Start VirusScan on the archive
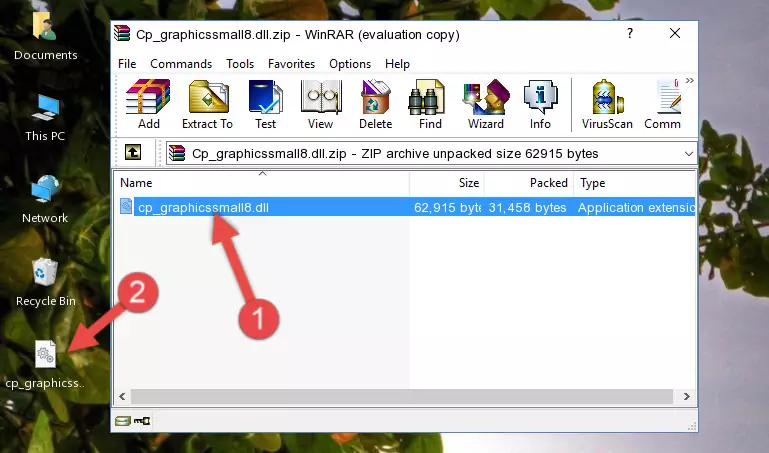The width and height of the screenshot is (769, 453). pyautogui.click(x=607, y=104)
